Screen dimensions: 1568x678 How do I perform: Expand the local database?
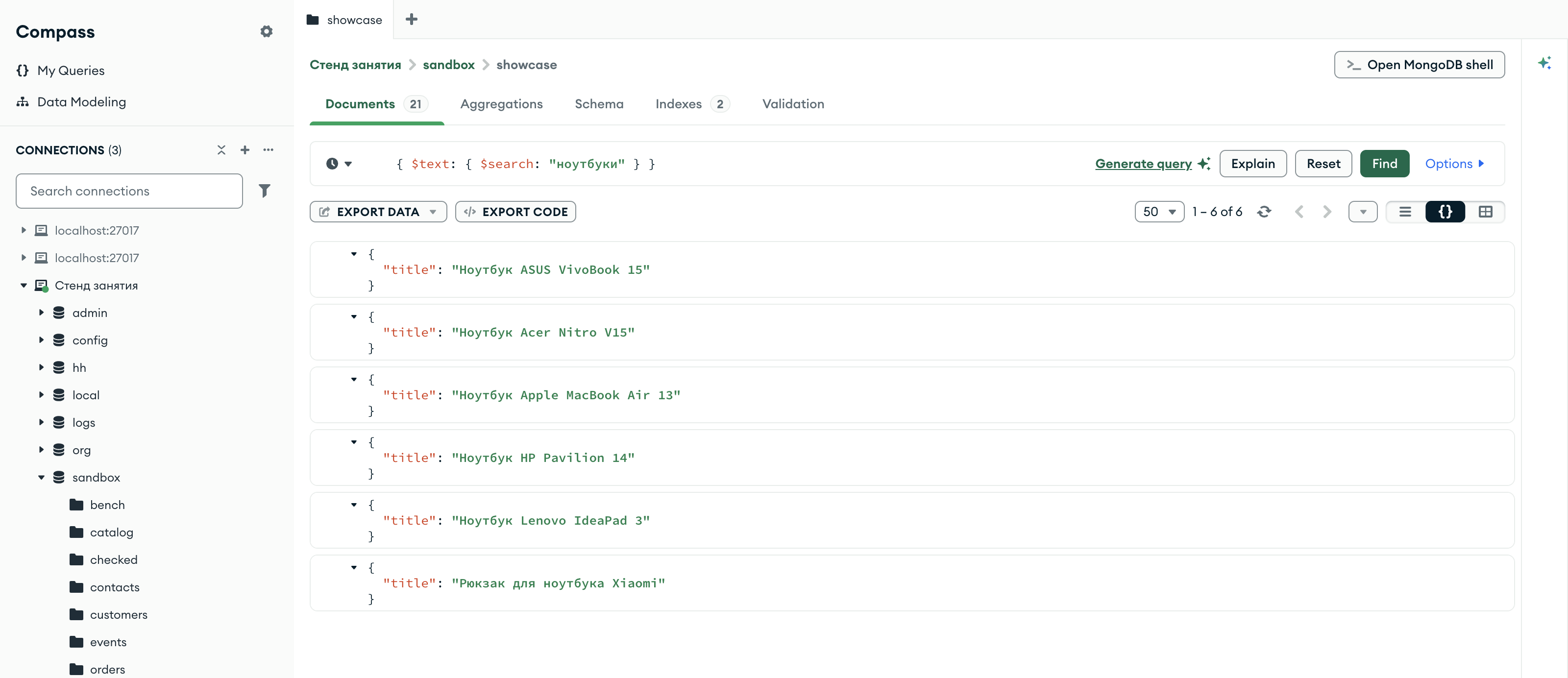pos(41,395)
